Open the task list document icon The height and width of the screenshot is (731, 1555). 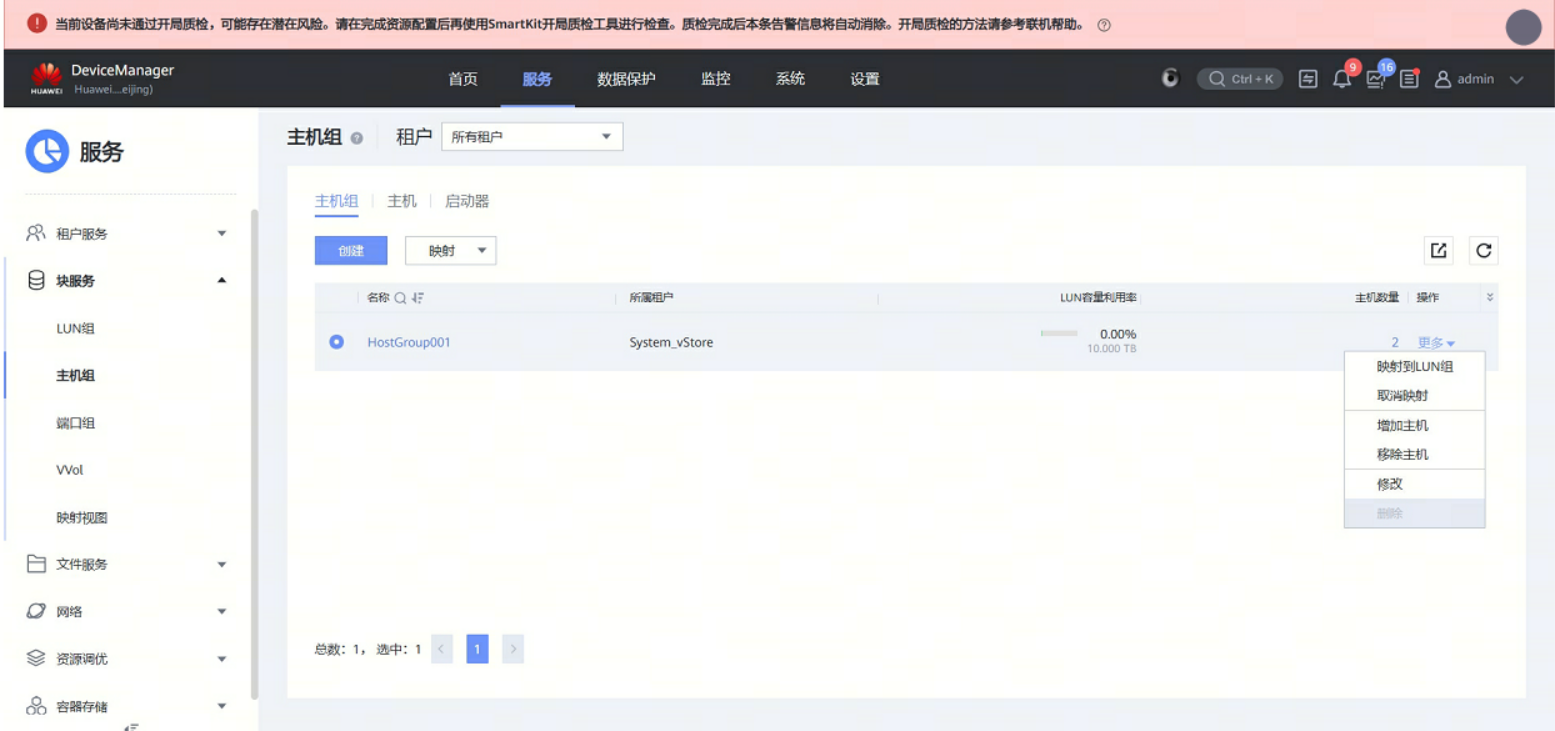coord(1409,79)
